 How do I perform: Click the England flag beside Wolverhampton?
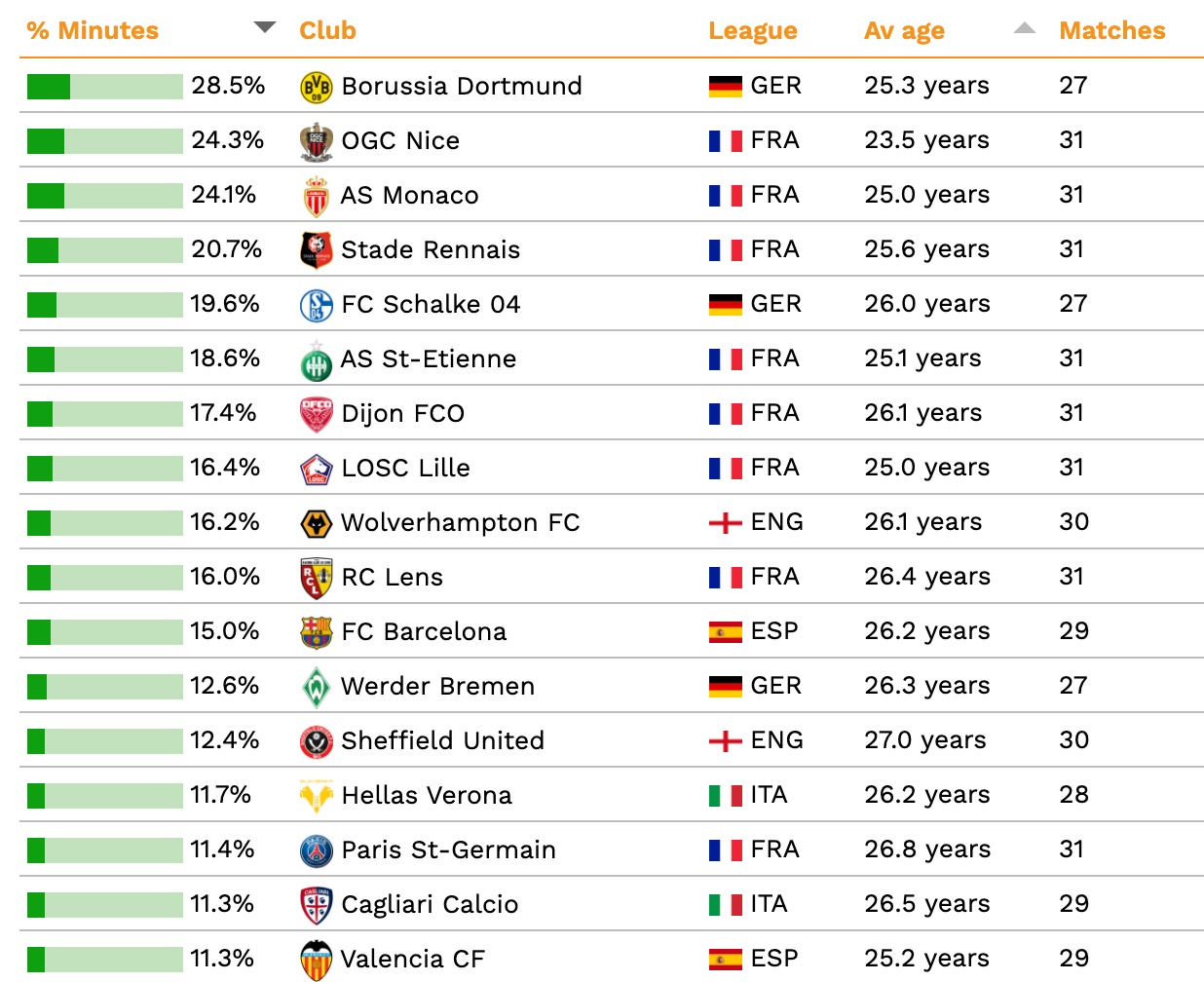pos(725,523)
